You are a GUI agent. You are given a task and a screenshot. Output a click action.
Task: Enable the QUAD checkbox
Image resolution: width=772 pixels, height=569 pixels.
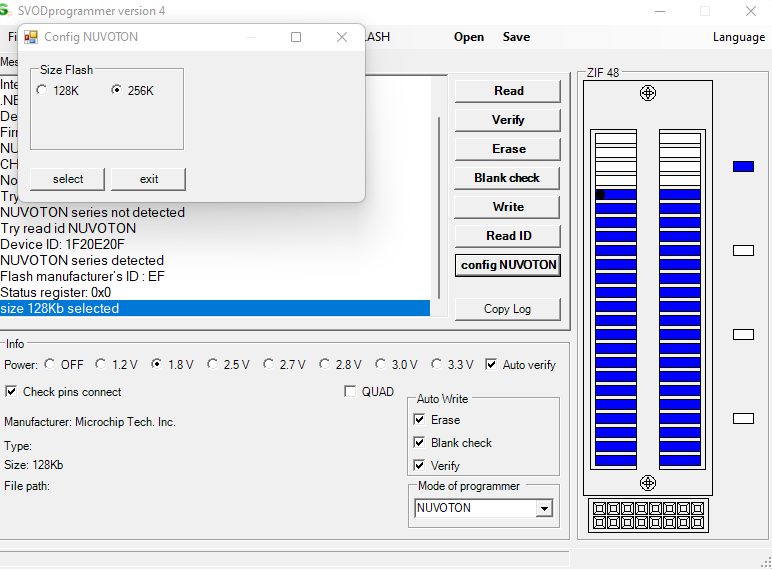(x=350, y=392)
